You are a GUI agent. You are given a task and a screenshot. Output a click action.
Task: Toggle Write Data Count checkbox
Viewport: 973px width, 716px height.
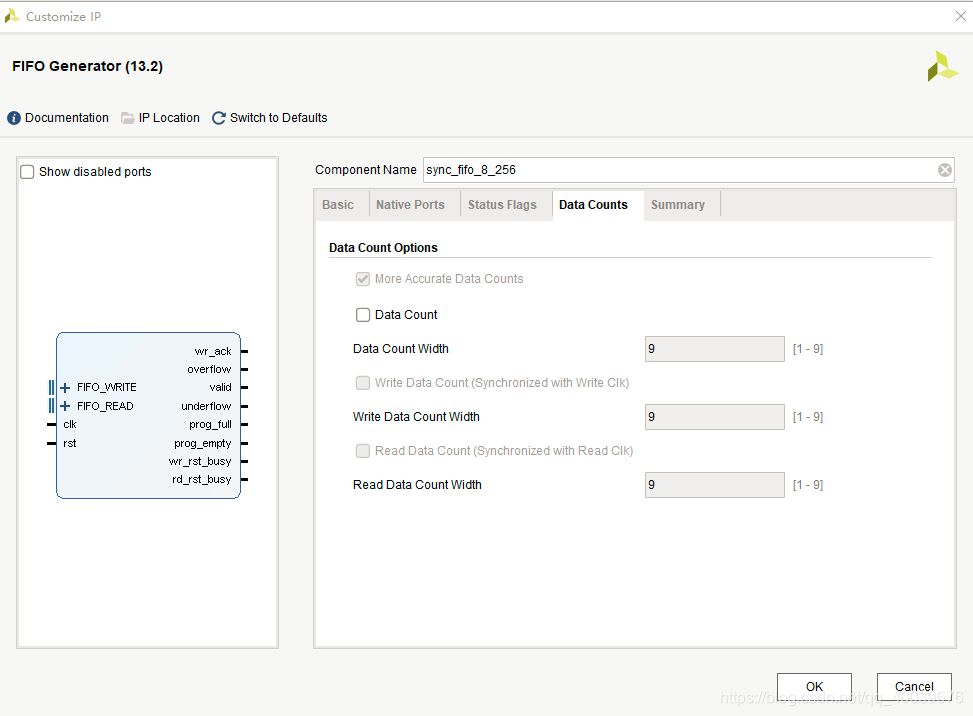363,383
